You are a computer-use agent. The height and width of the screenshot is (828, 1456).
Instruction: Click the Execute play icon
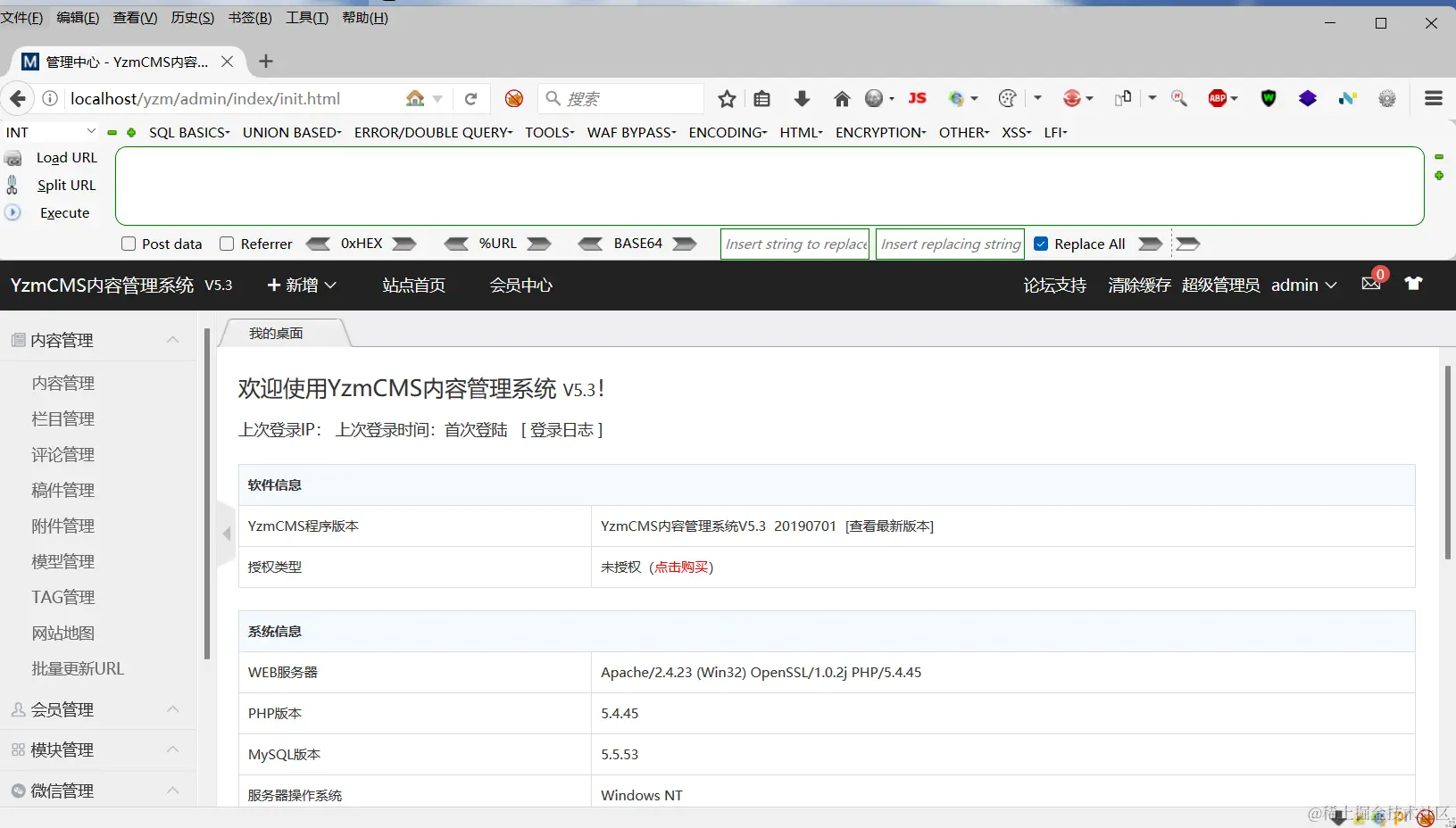[12, 212]
